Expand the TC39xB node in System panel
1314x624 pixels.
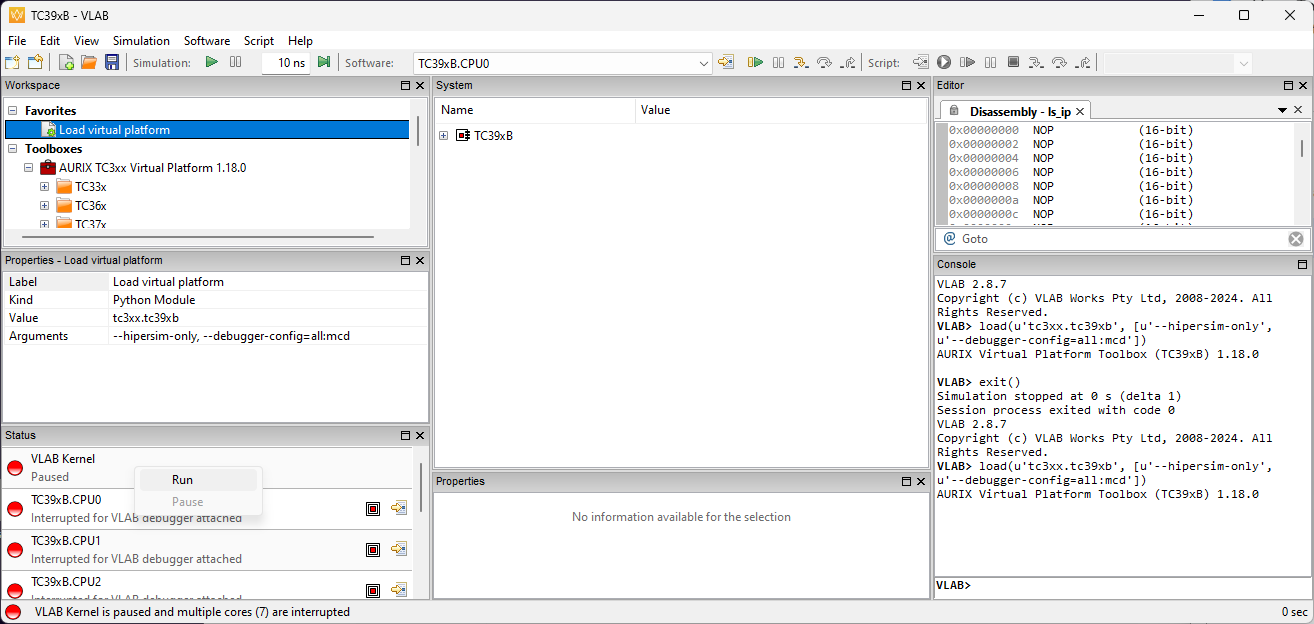point(444,135)
